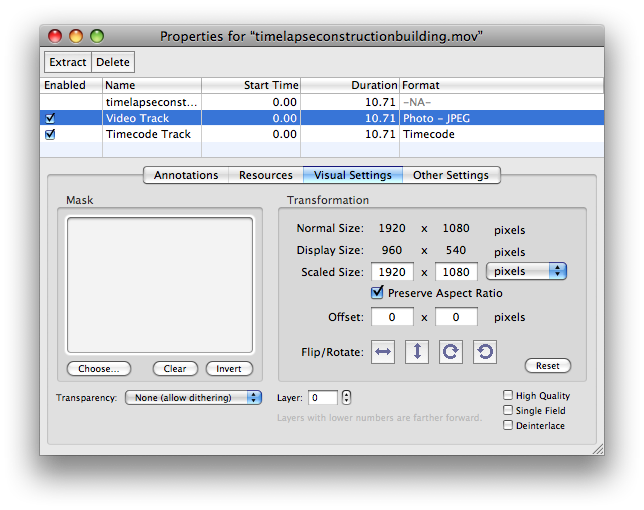
Task: Click the flip horizontal icon
Action: (x=383, y=352)
